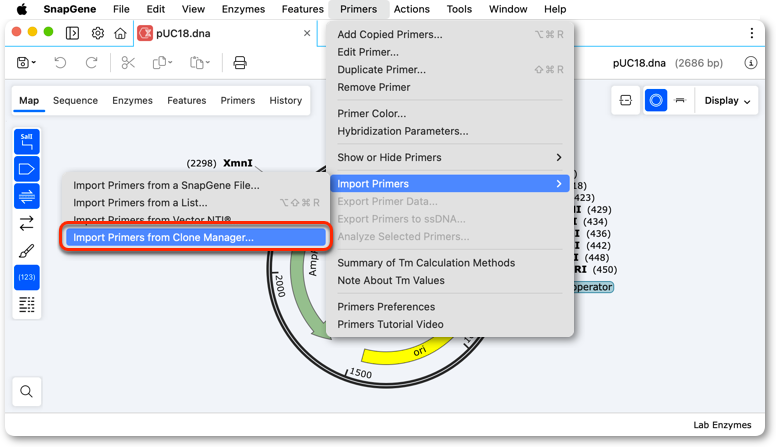Select Remove Primer menu item
Viewport: 776px width, 447px height.
click(449, 87)
